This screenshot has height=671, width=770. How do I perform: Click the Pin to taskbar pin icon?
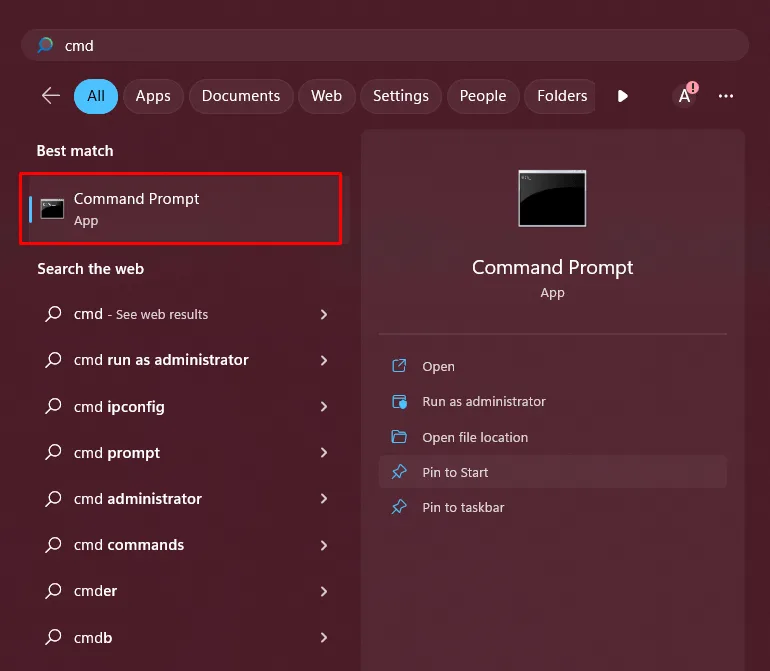pos(400,507)
